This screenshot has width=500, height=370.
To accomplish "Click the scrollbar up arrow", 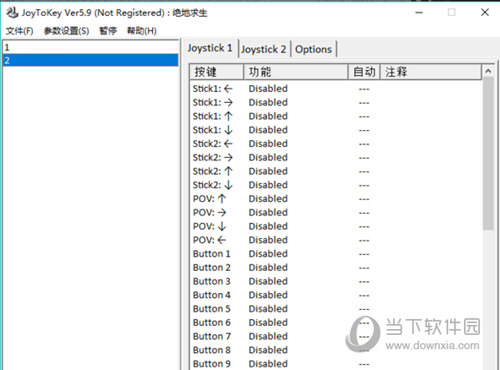I will click(x=488, y=71).
